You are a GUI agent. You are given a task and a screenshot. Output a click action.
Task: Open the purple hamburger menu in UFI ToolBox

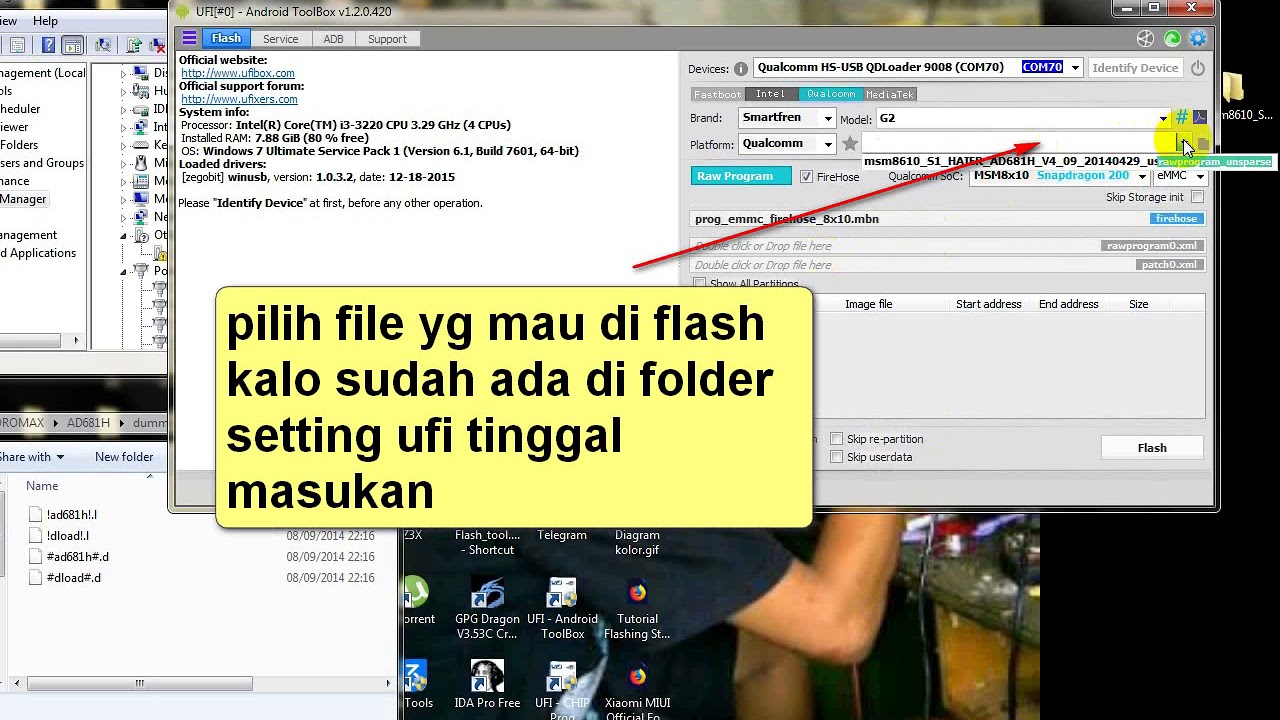(x=189, y=38)
